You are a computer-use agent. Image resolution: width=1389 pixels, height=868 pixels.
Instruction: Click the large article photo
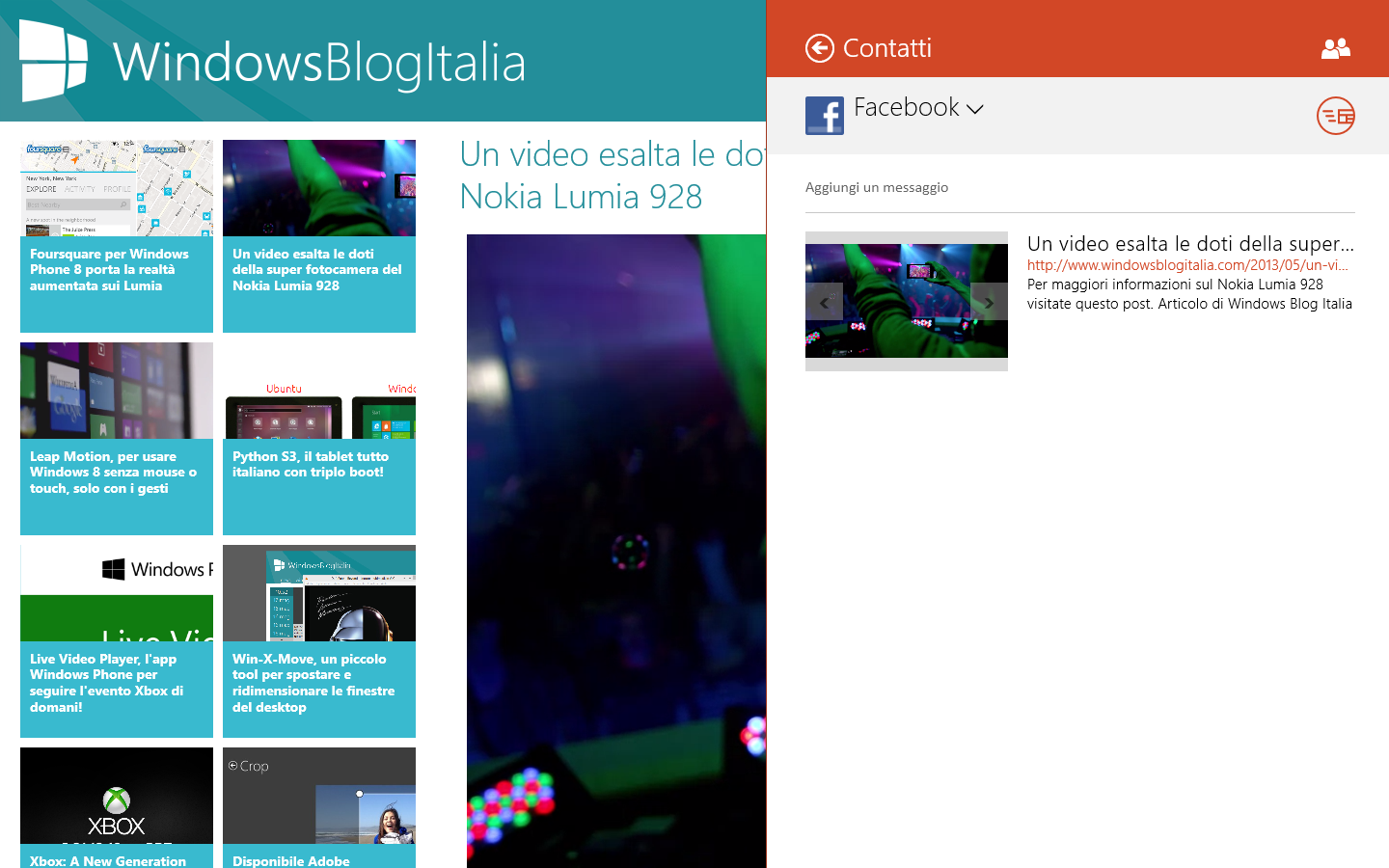click(616, 551)
